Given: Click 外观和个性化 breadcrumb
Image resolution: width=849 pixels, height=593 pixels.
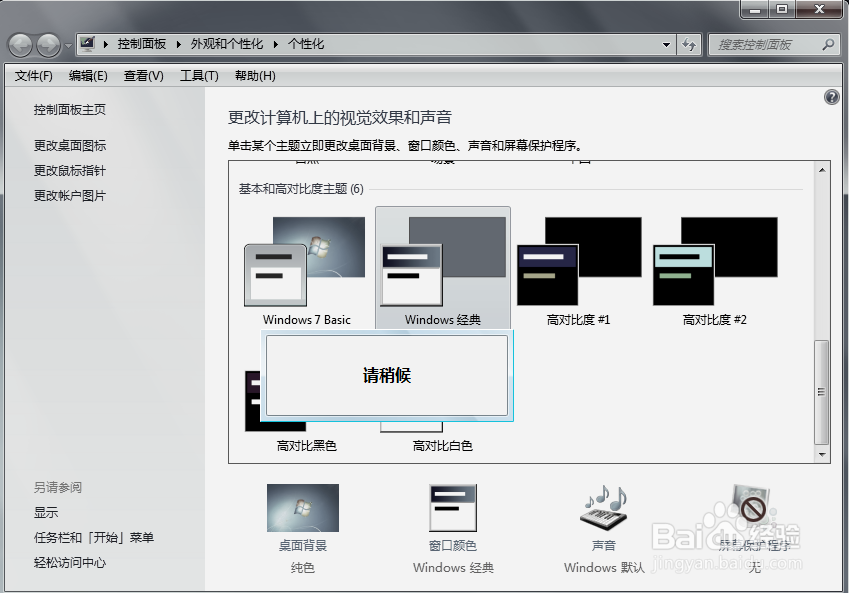Looking at the screenshot, I should tap(227, 44).
